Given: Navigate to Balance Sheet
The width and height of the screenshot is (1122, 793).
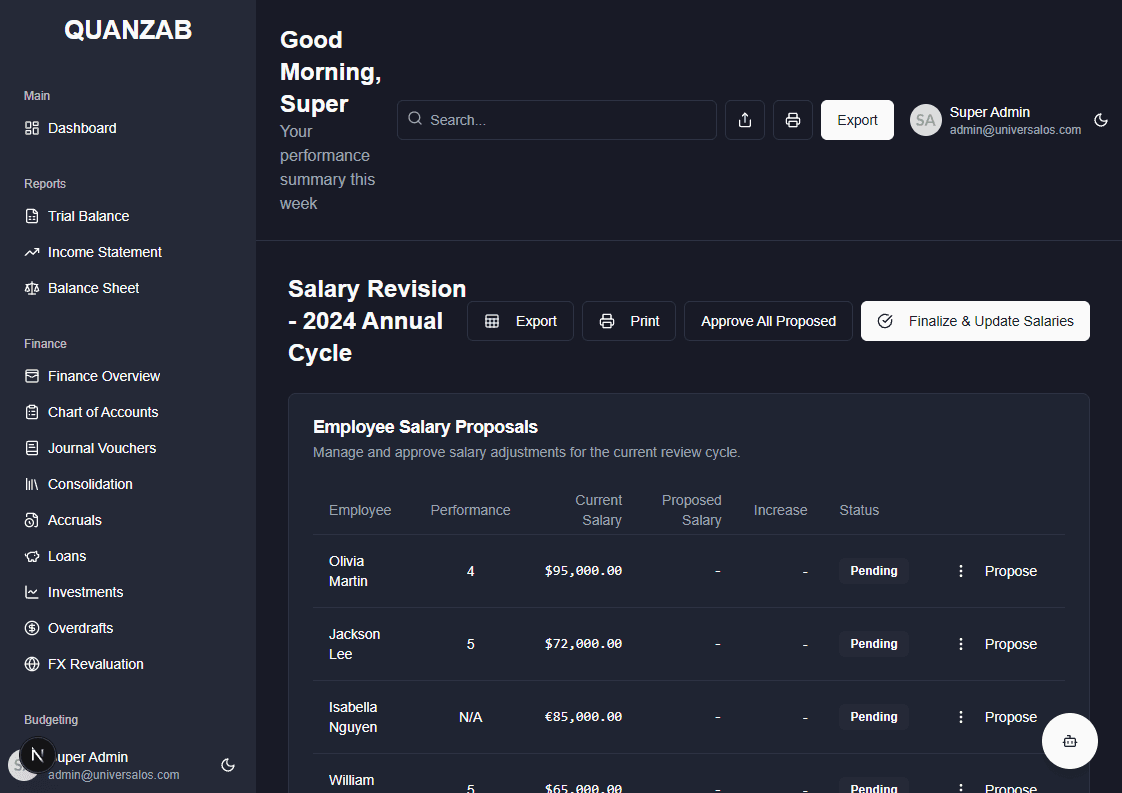Looking at the screenshot, I should point(93,288).
